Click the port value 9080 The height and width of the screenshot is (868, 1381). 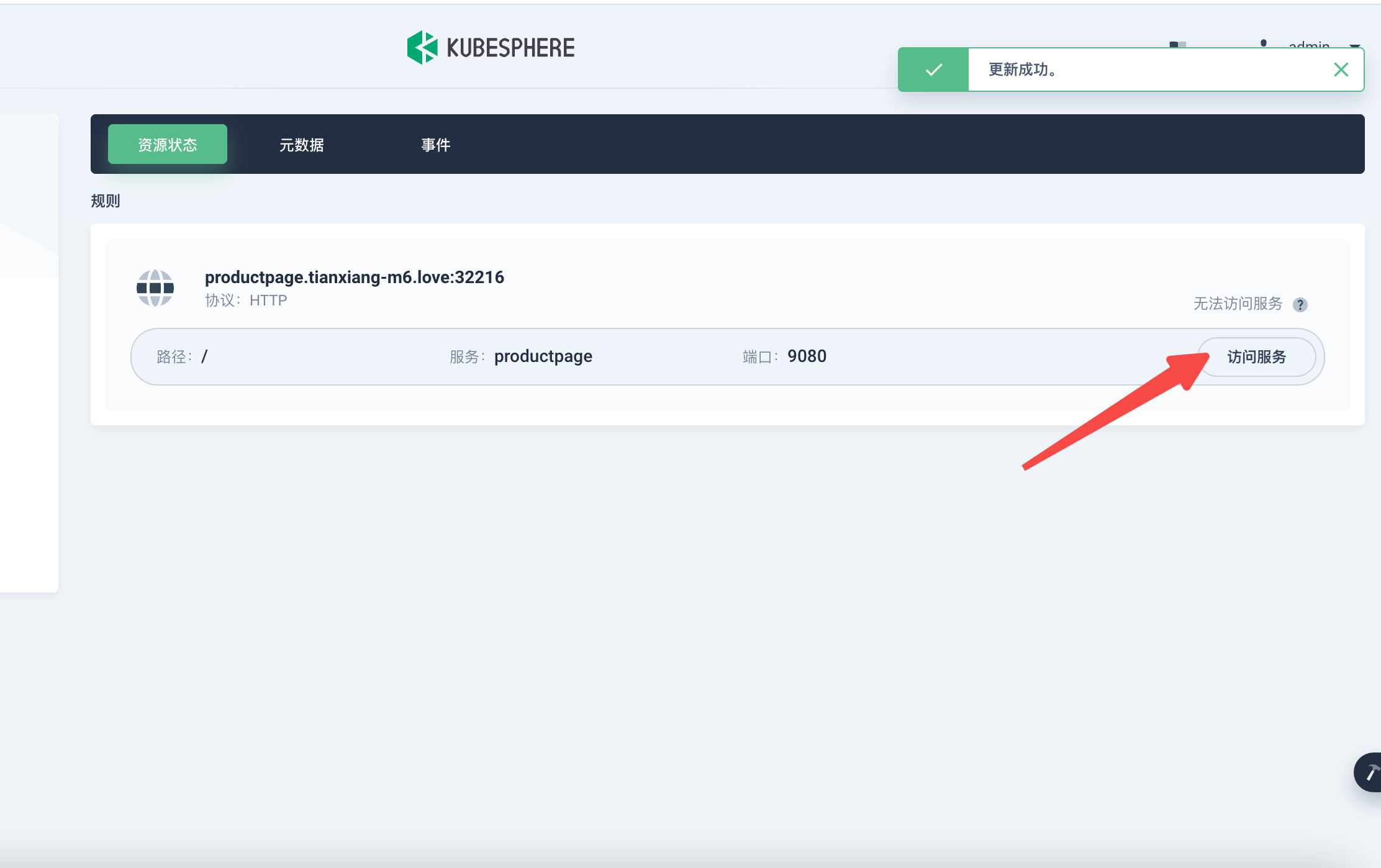pos(807,356)
